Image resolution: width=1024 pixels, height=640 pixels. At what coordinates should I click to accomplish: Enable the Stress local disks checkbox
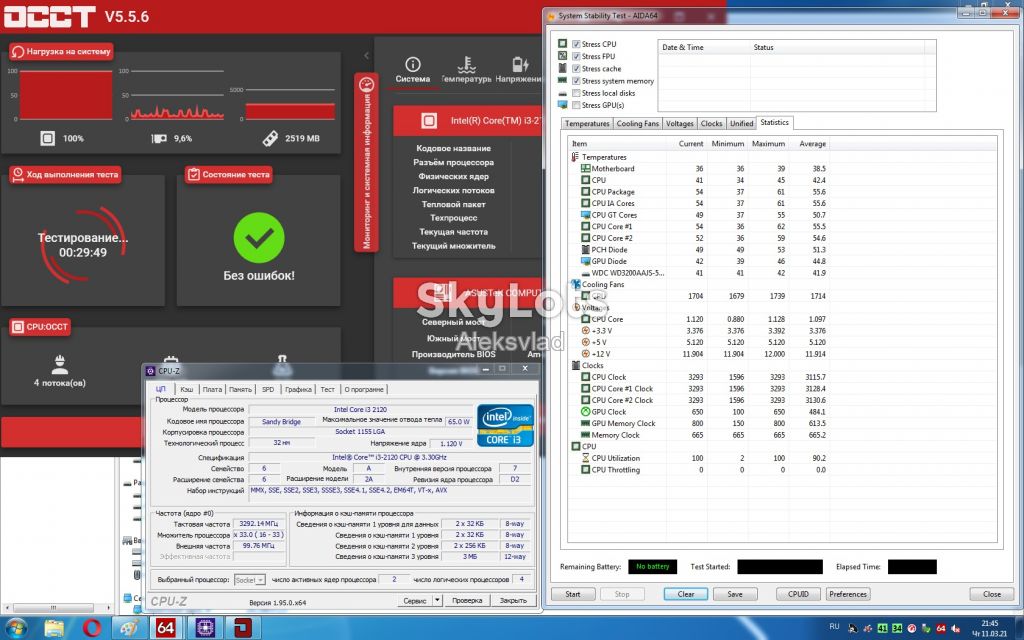coord(576,93)
